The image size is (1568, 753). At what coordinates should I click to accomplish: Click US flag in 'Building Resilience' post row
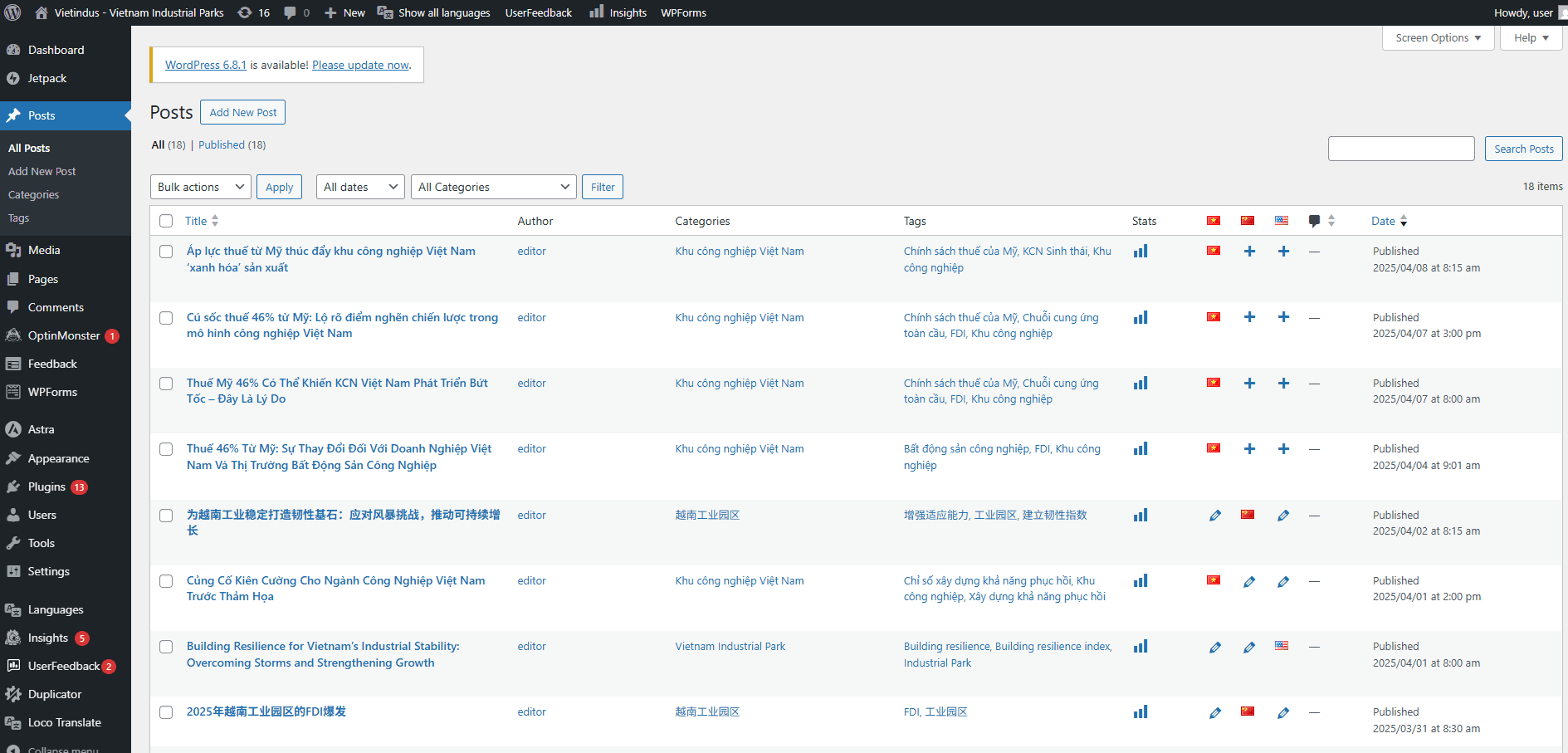(x=1282, y=646)
